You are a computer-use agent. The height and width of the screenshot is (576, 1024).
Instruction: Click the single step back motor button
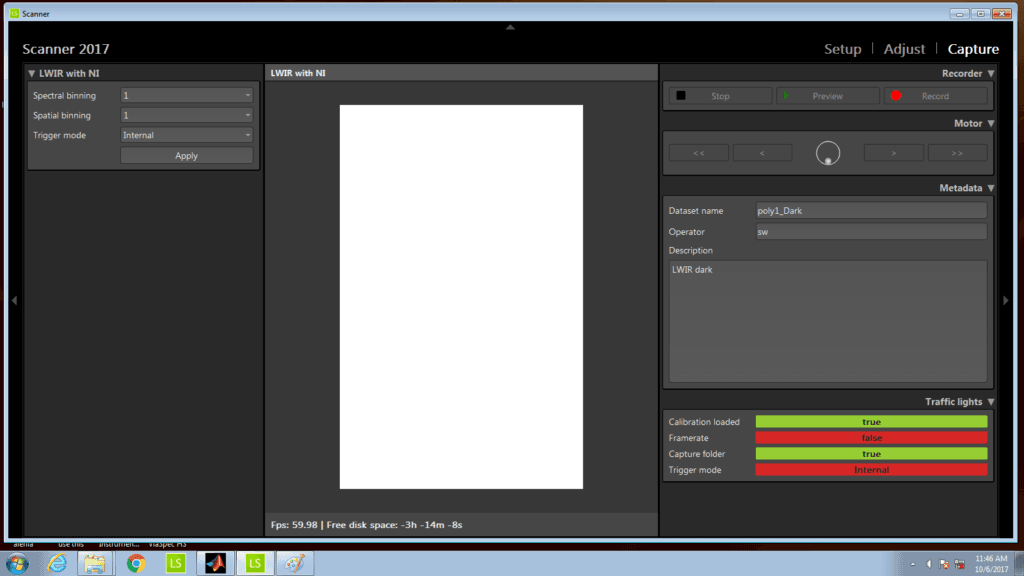click(x=762, y=153)
